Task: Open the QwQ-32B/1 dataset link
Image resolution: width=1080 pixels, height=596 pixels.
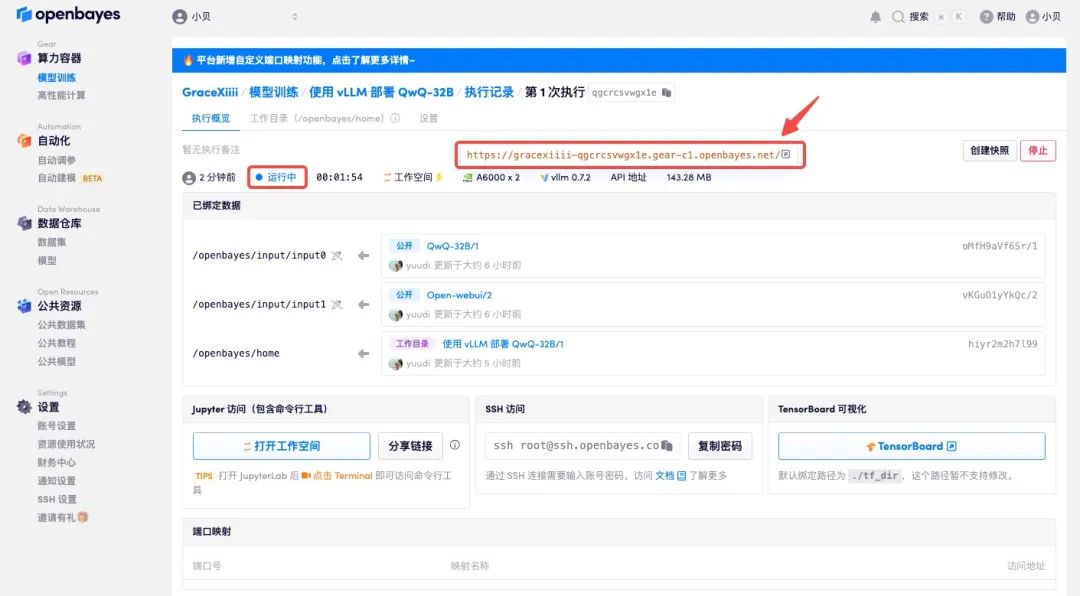Action: (x=453, y=246)
